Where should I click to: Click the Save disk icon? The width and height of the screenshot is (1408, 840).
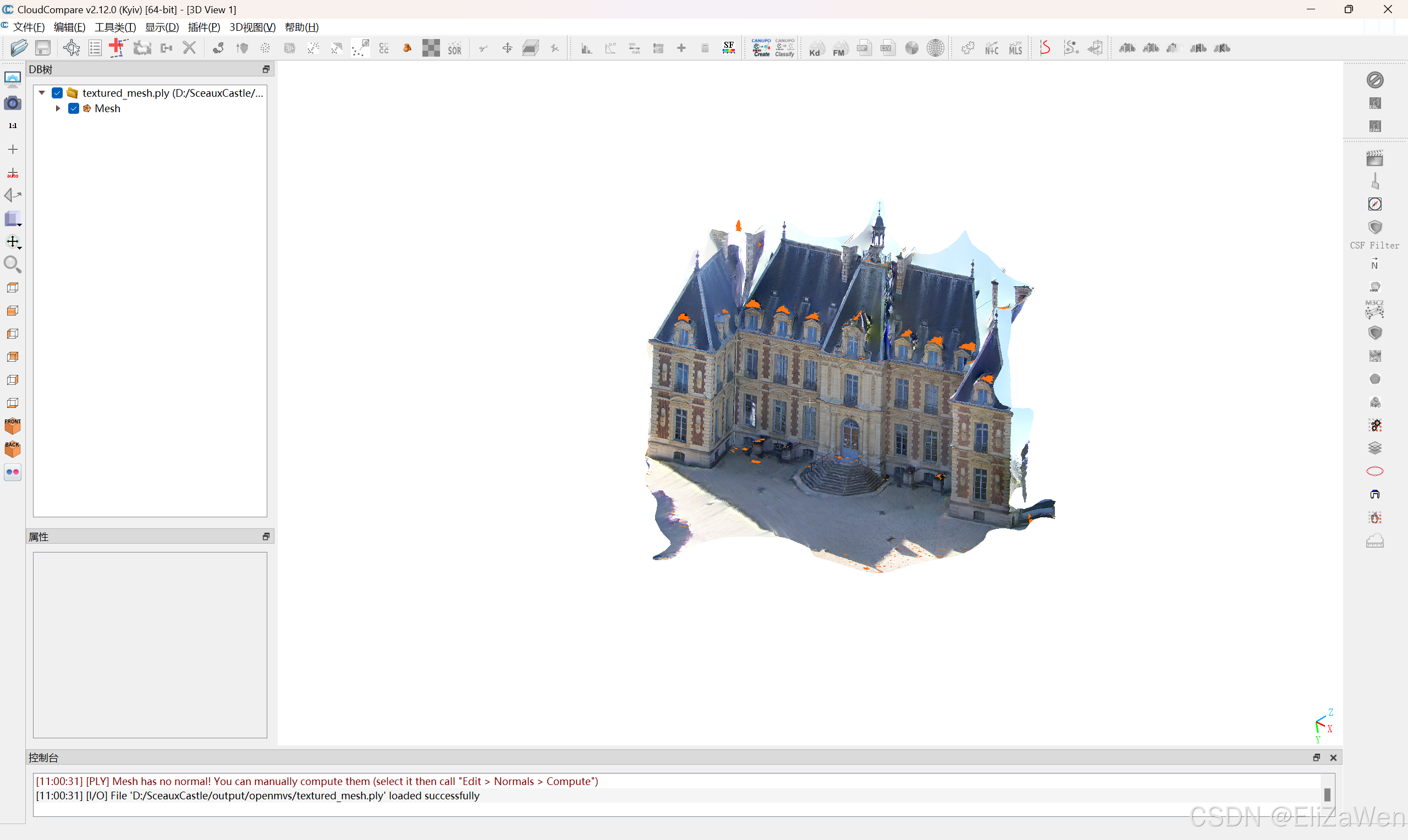[x=43, y=48]
